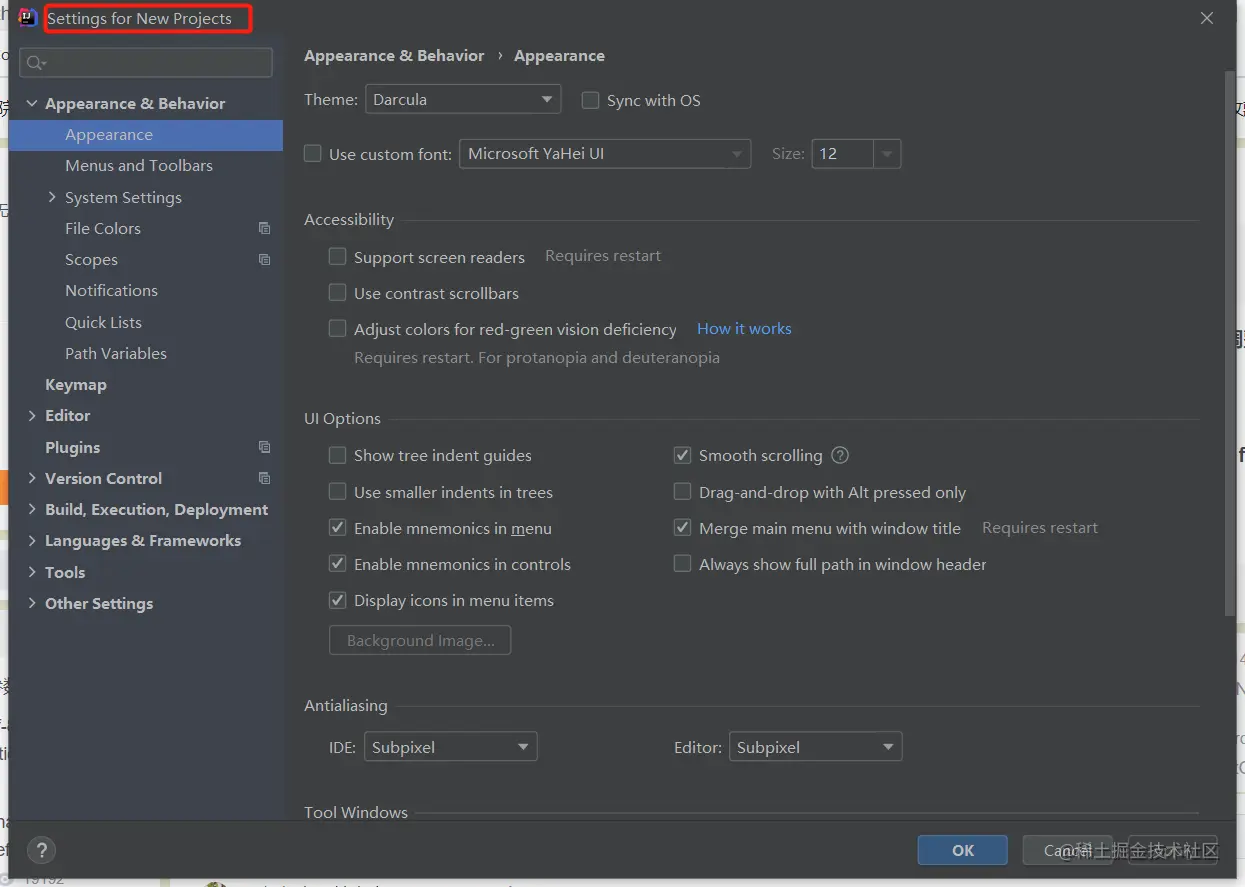The image size is (1245, 887).
Task: Enable Use custom font checkbox
Action: click(313, 154)
